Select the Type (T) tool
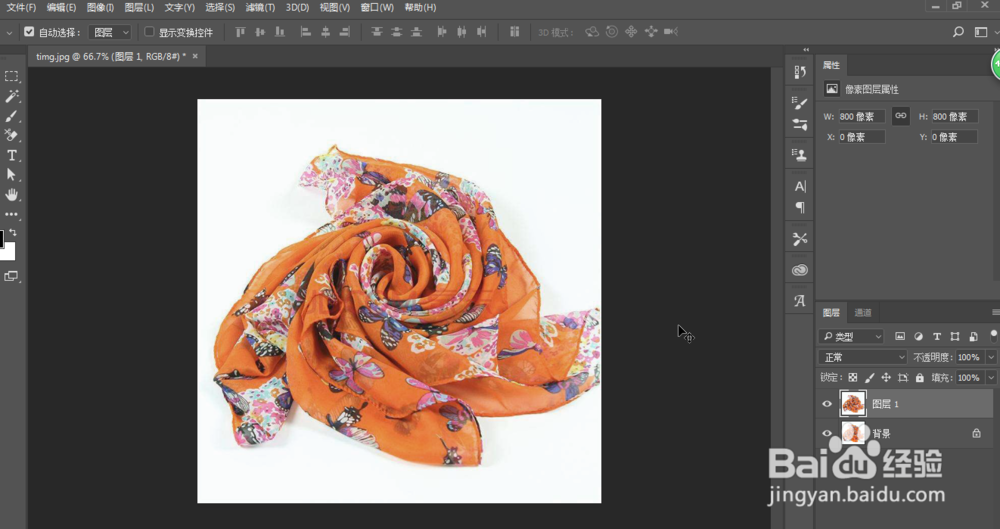This screenshot has width=1000, height=529. (x=11, y=155)
